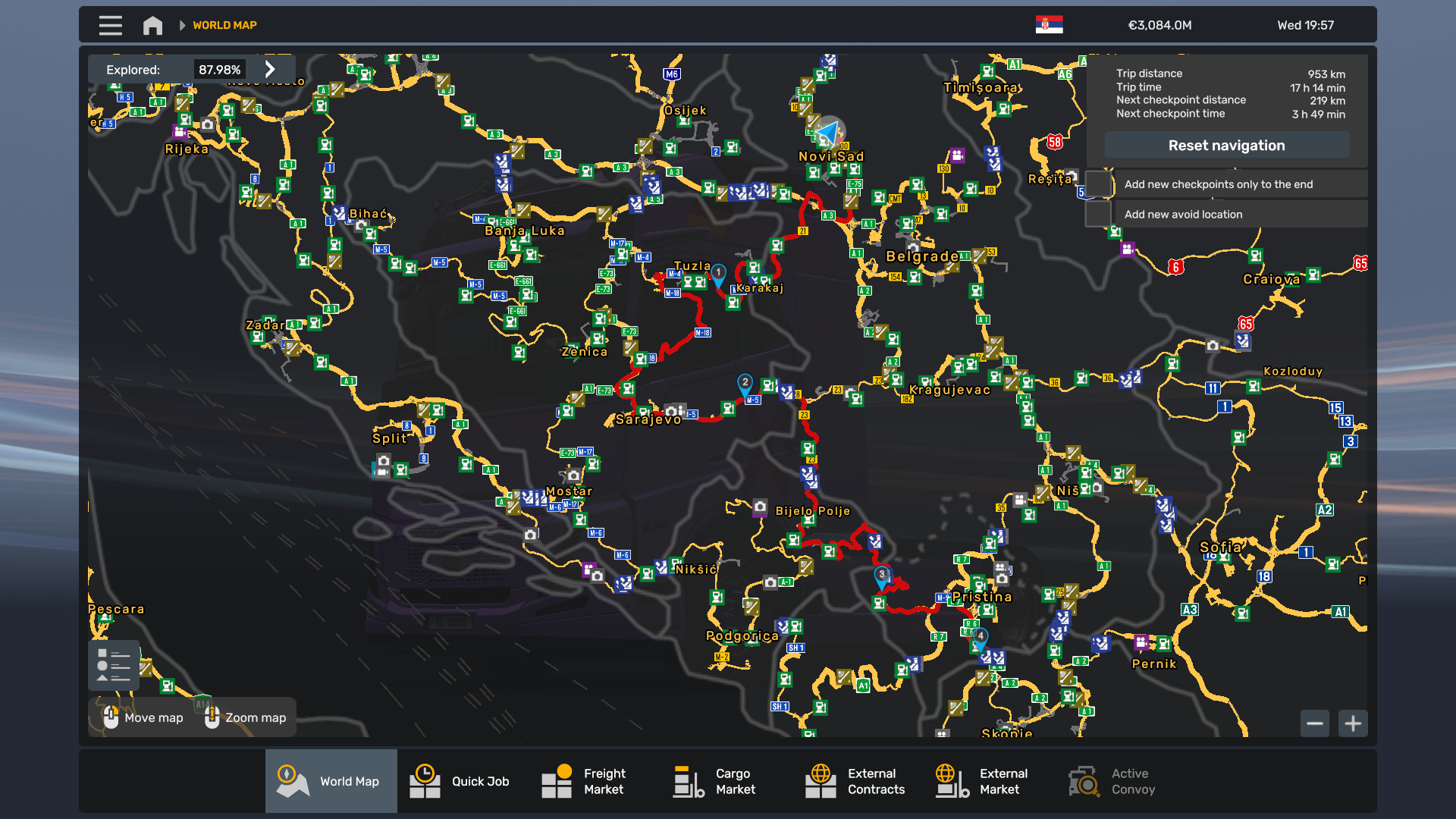
Task: Open the hamburger main menu
Action: 110,25
